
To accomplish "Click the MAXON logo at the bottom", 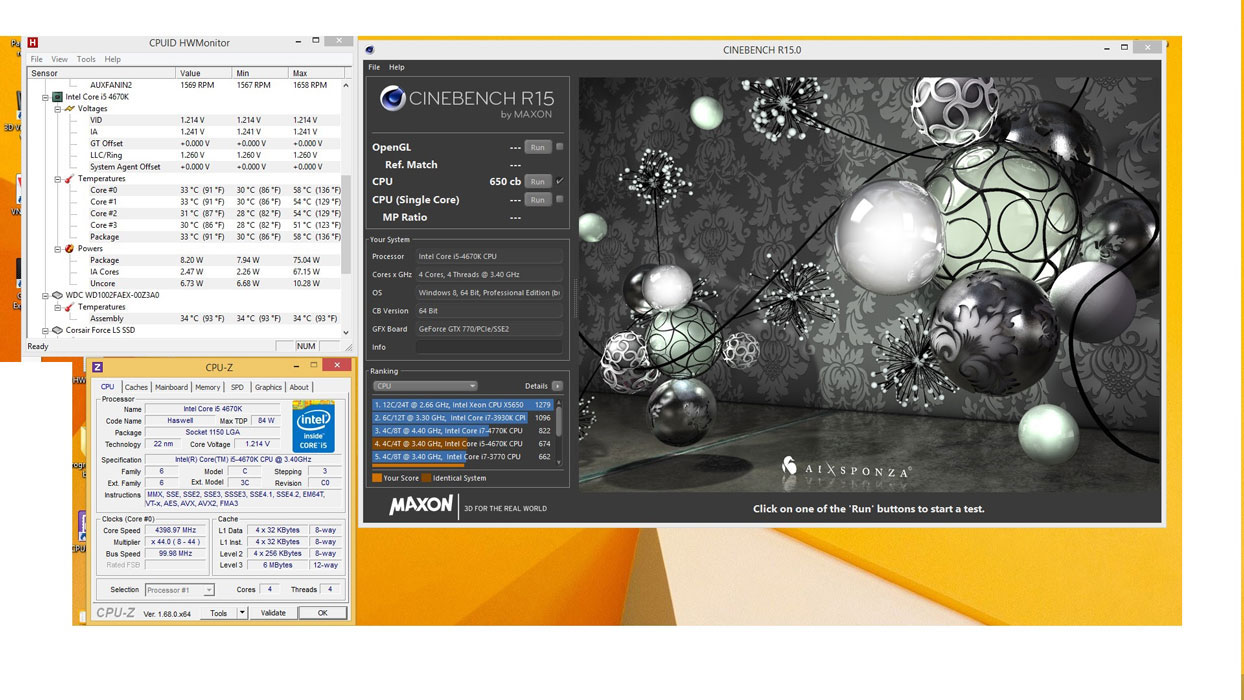I will click(421, 506).
